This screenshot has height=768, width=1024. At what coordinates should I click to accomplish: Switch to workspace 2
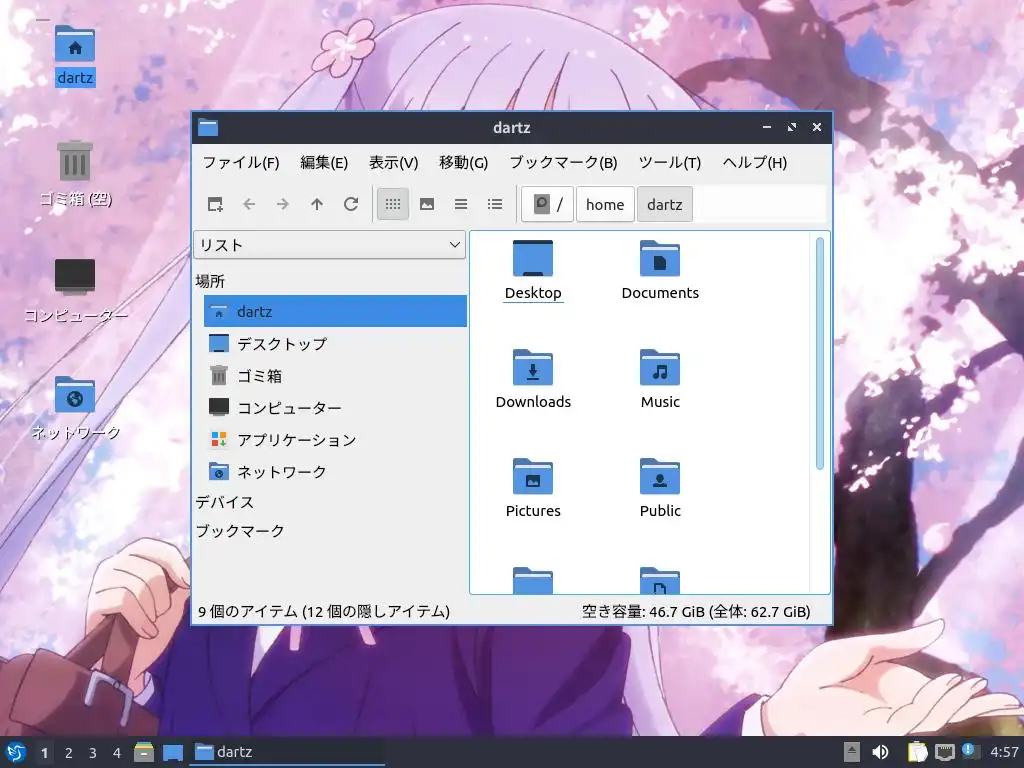tap(69, 753)
